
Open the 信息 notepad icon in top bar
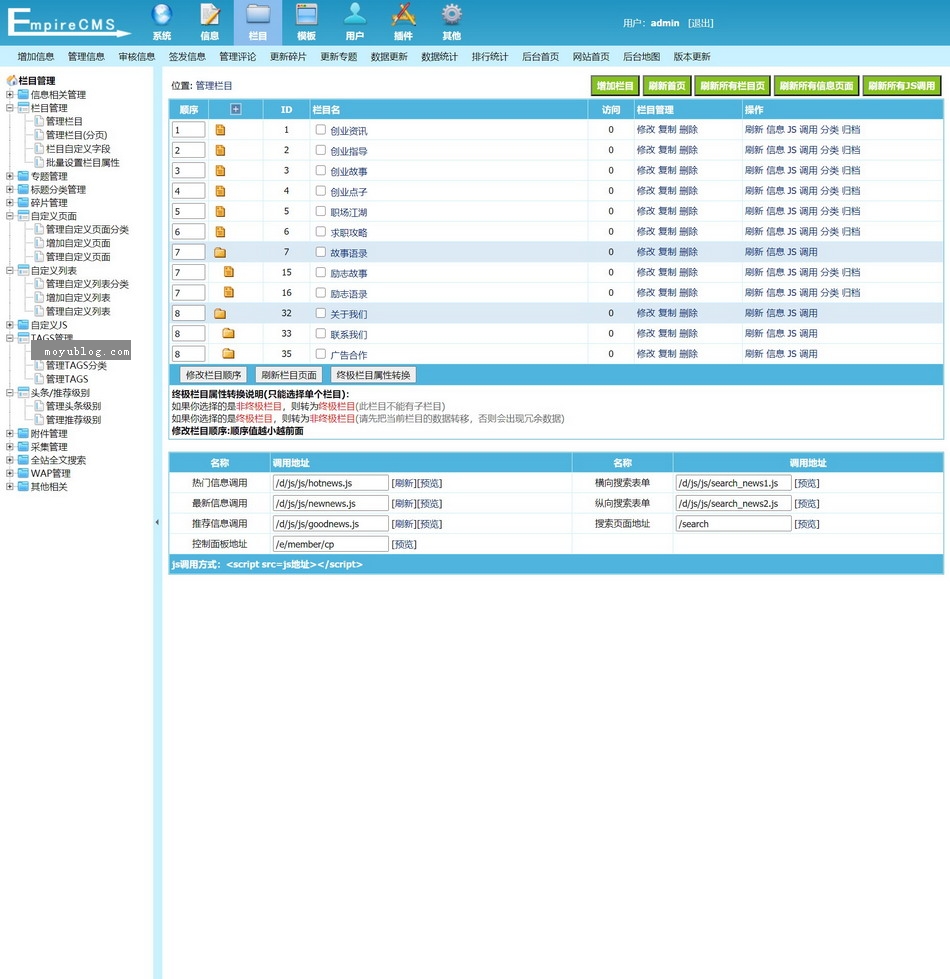click(x=210, y=14)
